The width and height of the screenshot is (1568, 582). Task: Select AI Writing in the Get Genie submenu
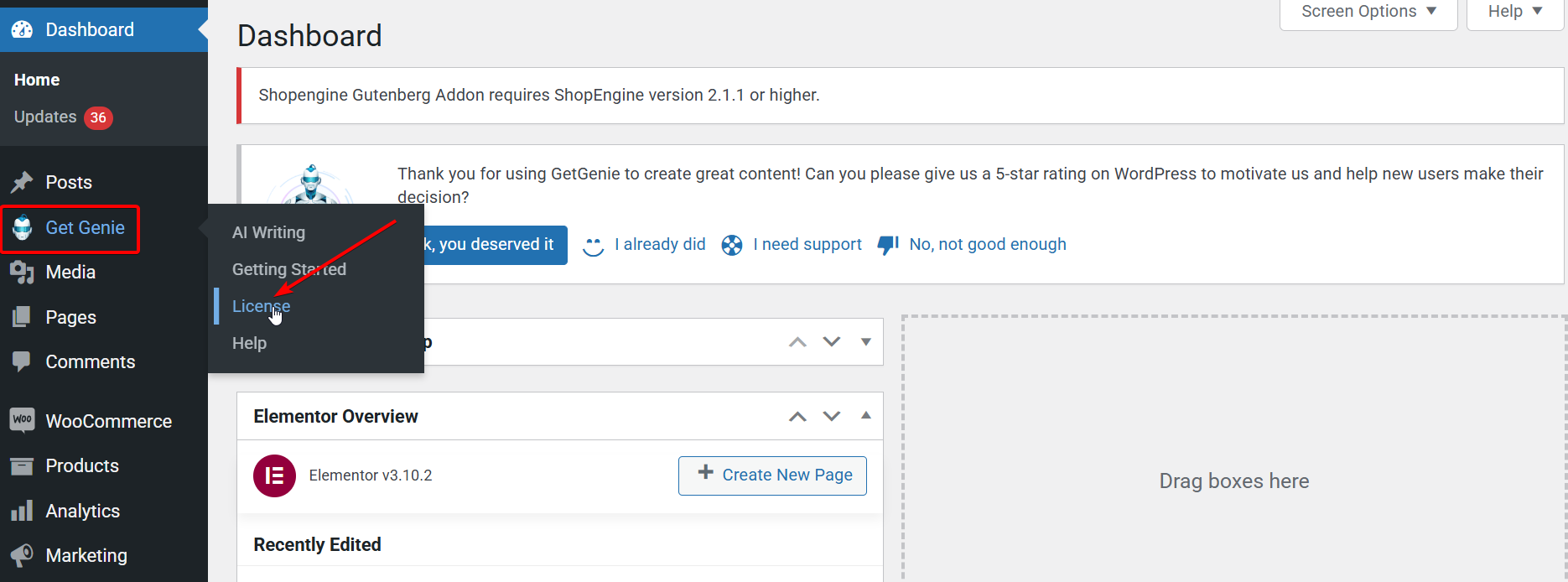[268, 232]
